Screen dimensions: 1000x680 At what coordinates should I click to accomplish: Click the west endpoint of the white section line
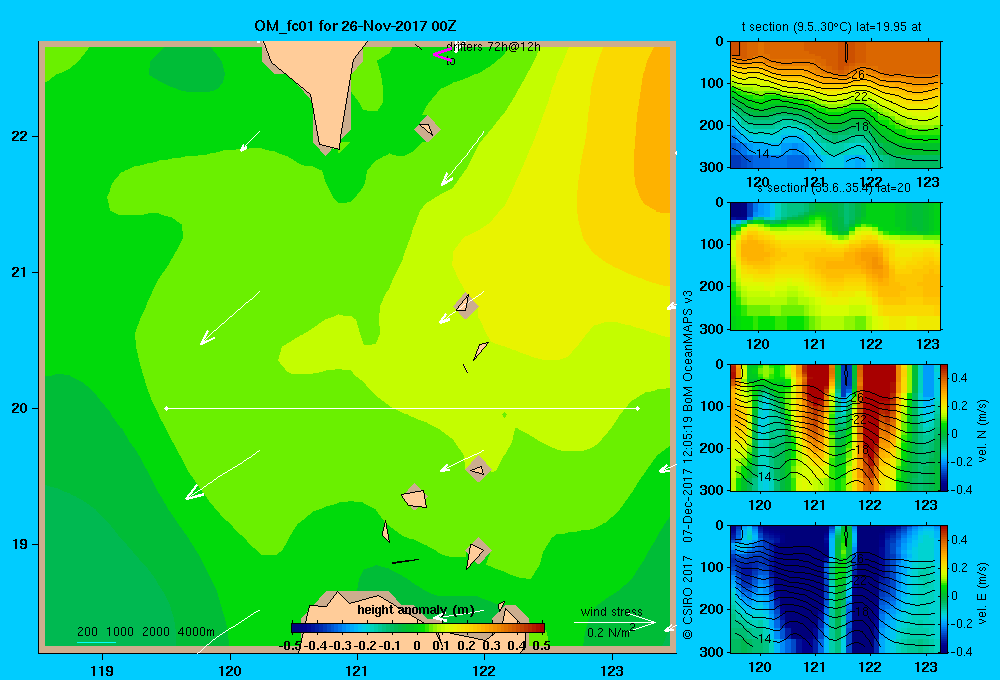coord(166,408)
